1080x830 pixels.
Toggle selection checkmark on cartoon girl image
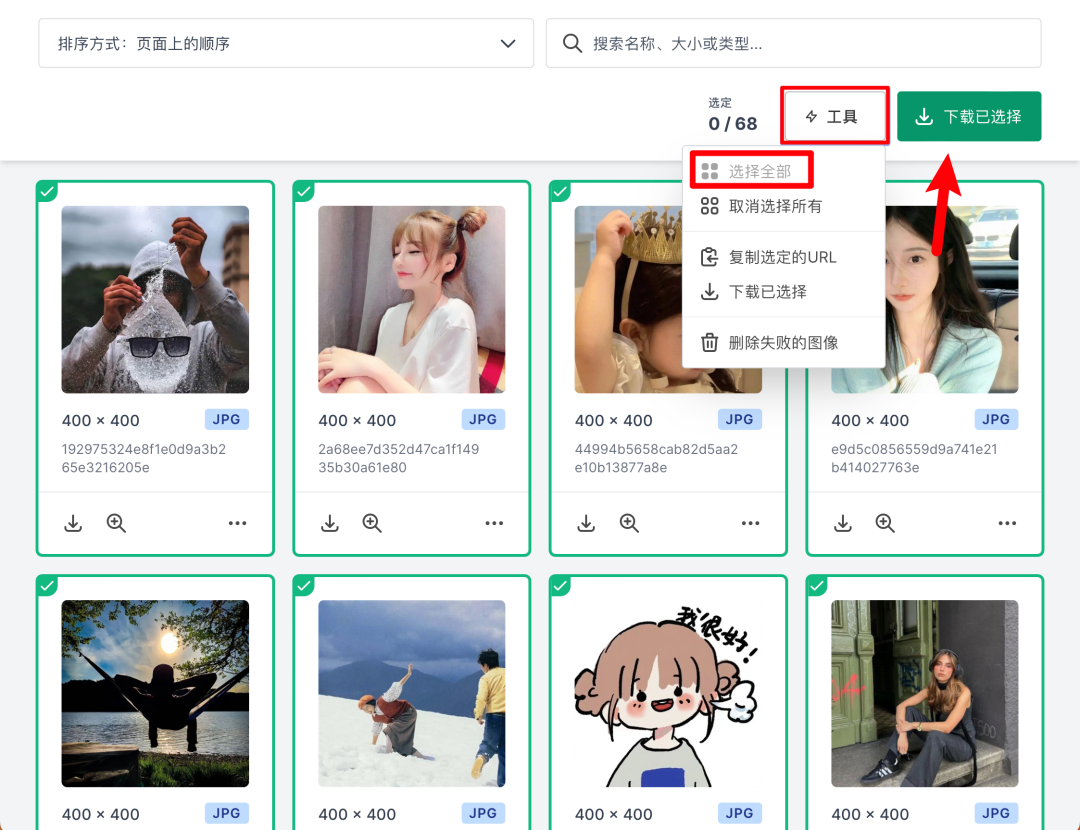pos(560,585)
